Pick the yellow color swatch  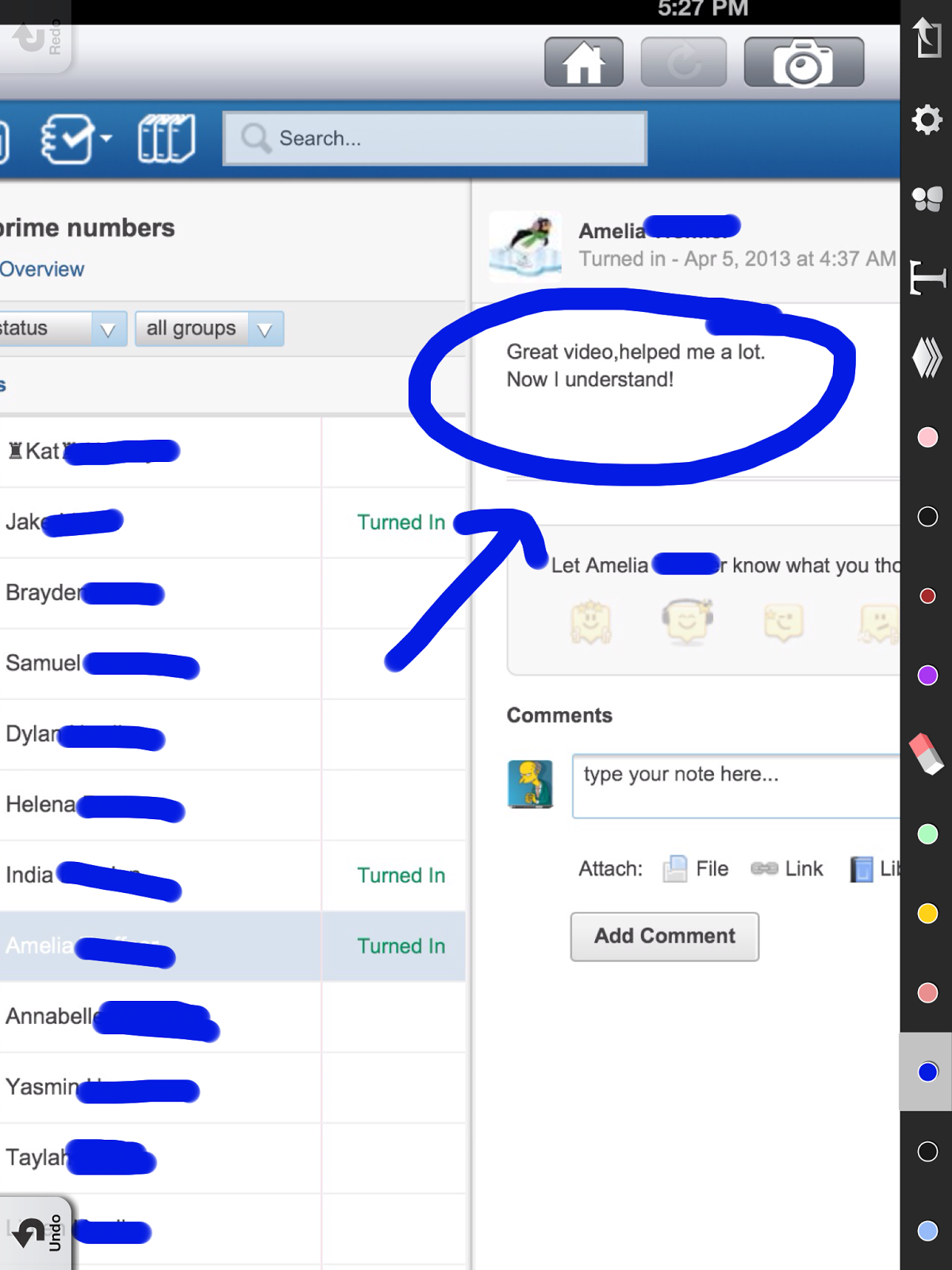927,914
